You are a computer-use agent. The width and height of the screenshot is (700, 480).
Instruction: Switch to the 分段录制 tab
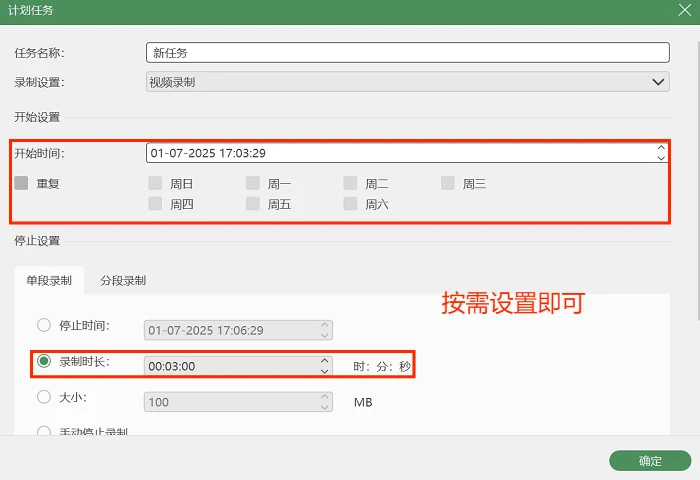[123, 280]
